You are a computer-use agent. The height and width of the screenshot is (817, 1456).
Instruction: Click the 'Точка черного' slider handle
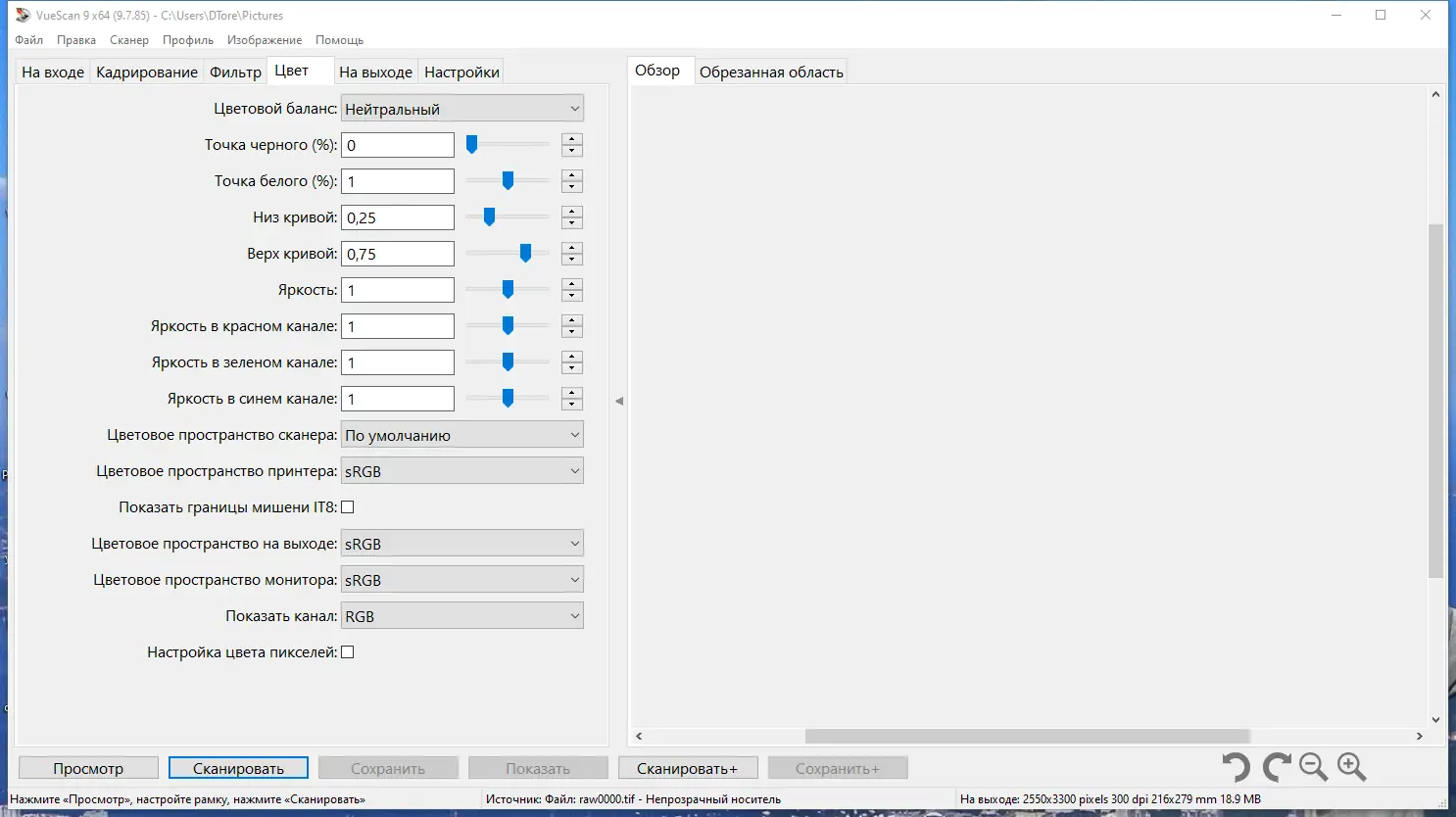[x=471, y=145]
